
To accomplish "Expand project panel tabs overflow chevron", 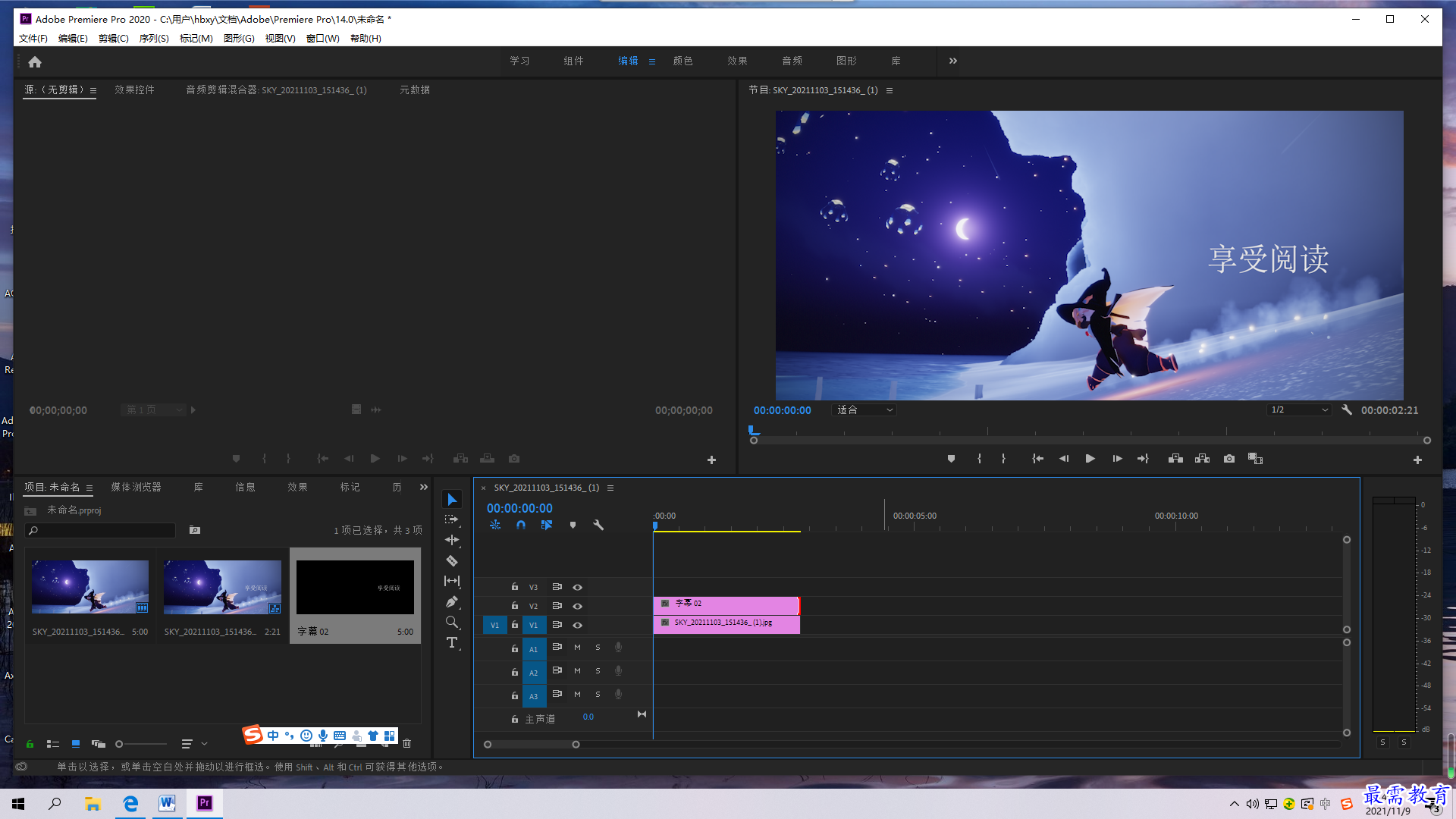I will 424,487.
